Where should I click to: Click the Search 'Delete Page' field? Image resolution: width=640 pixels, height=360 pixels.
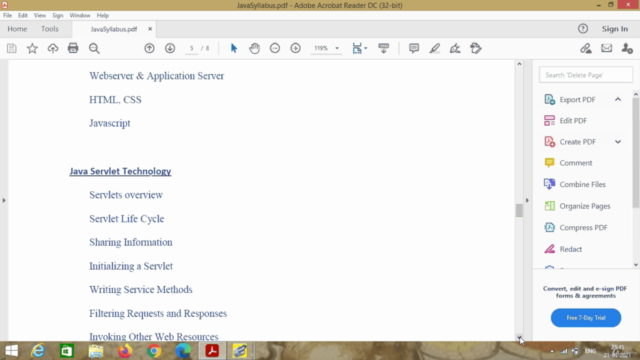pos(586,75)
